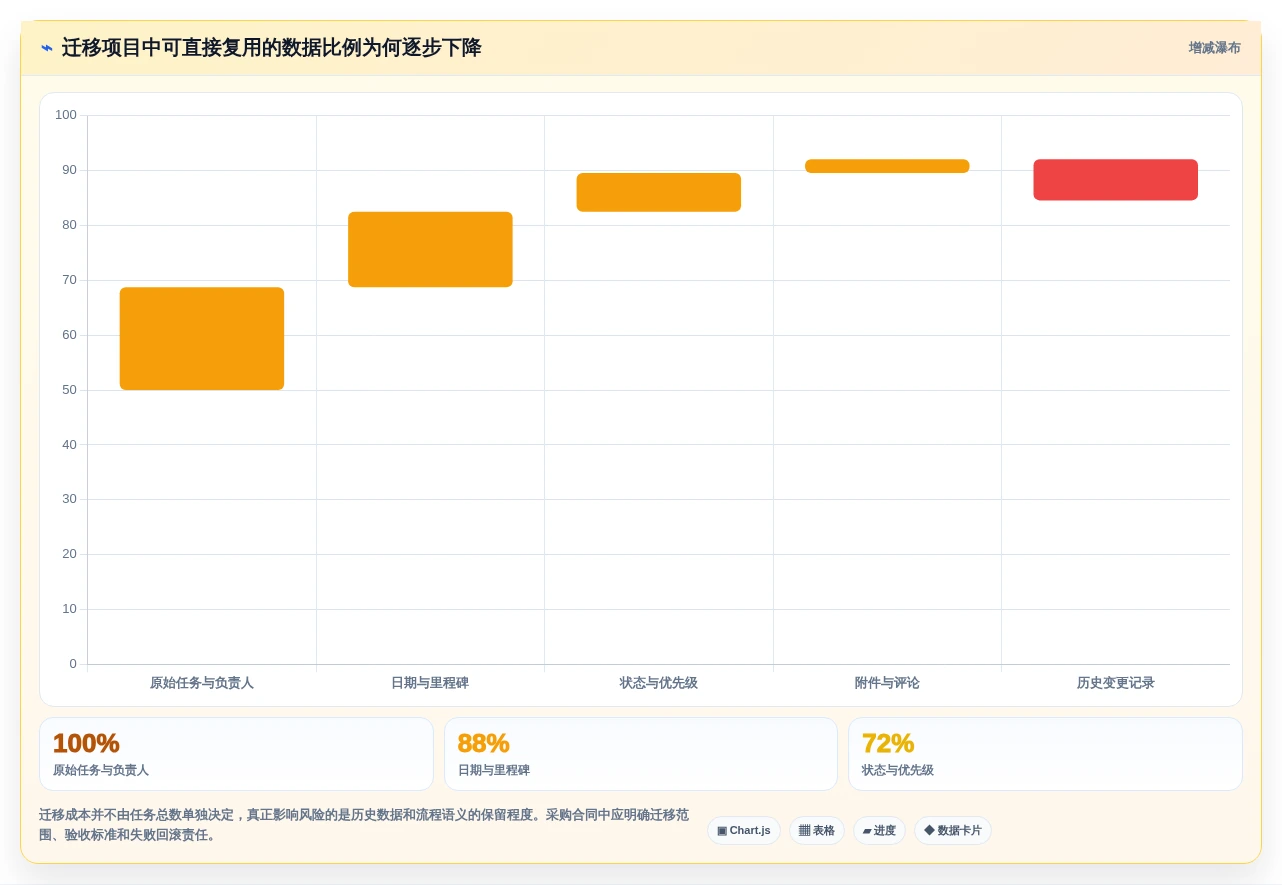Image resolution: width=1282 pixels, height=885 pixels.
Task: Select the 日期与里程碑 waterfall bar
Action: coord(430,250)
